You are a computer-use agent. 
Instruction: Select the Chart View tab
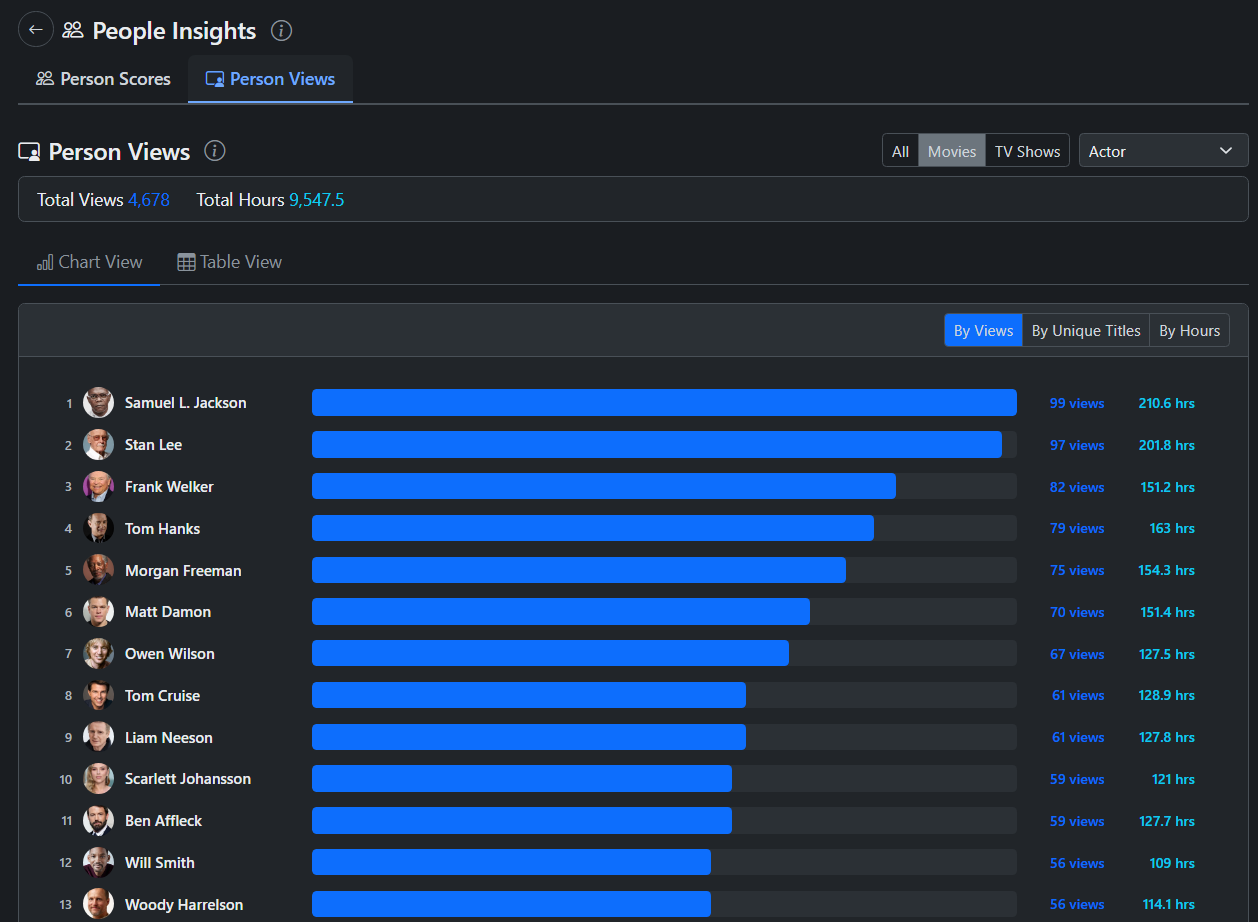(89, 262)
